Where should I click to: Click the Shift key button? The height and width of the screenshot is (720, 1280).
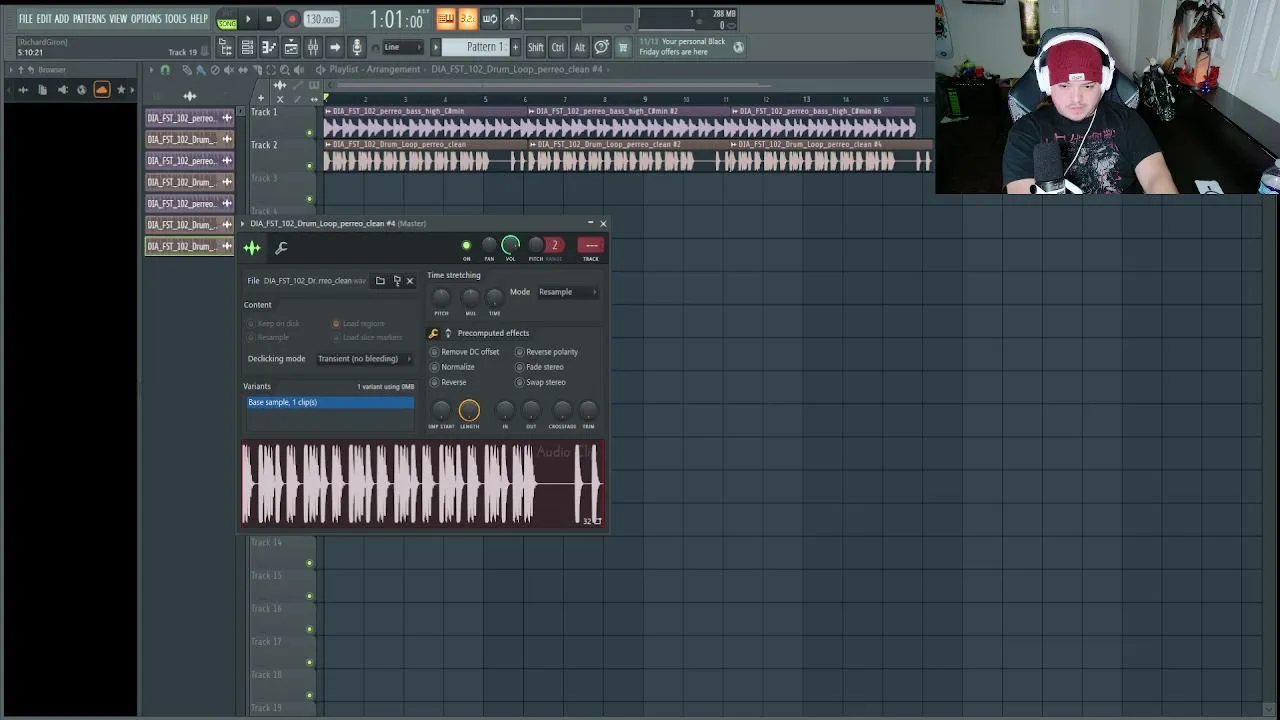click(x=536, y=47)
